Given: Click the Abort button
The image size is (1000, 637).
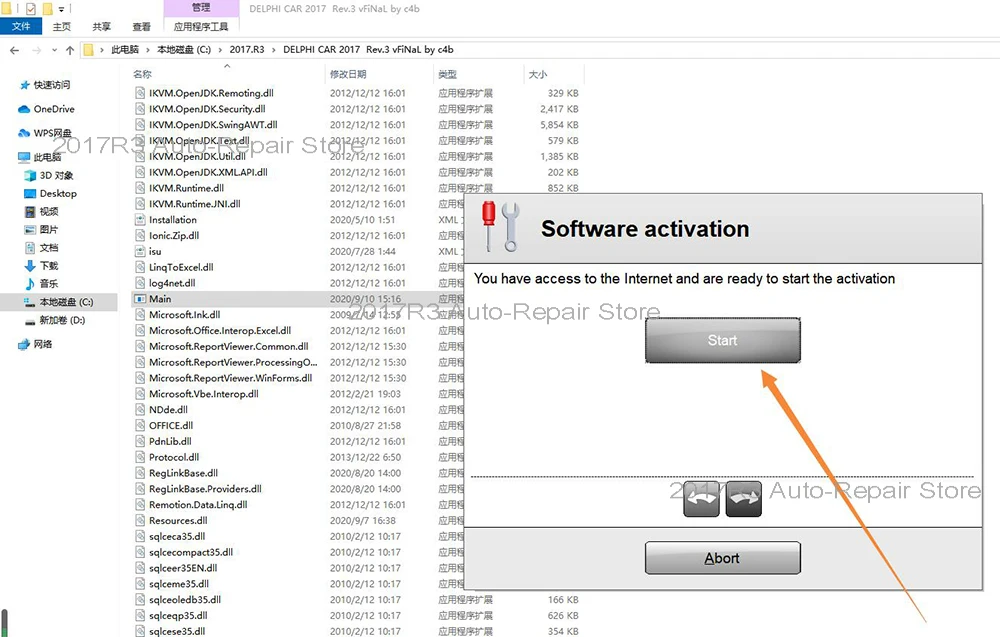Looking at the screenshot, I should (723, 558).
